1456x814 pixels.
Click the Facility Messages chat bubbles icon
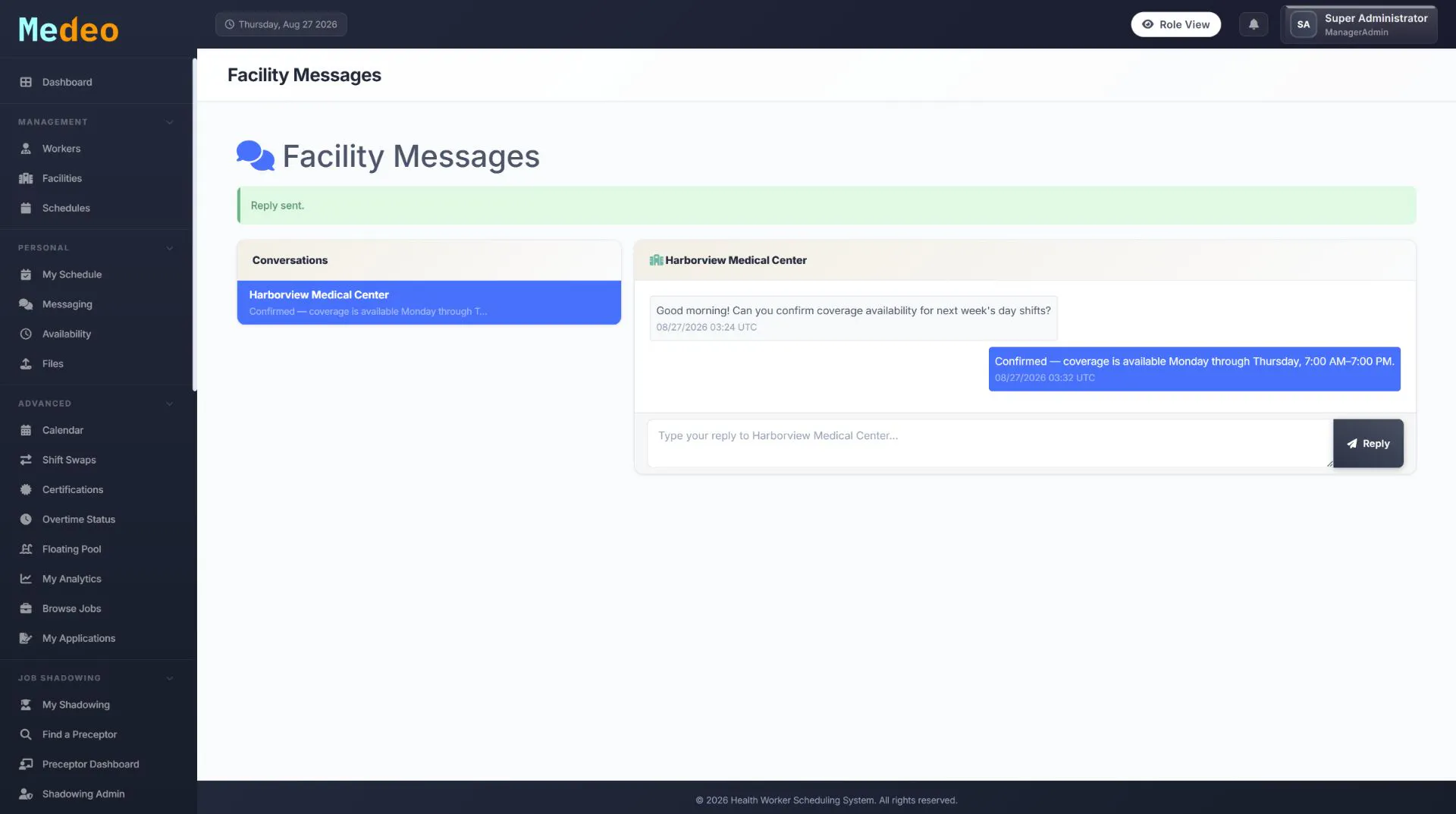256,156
